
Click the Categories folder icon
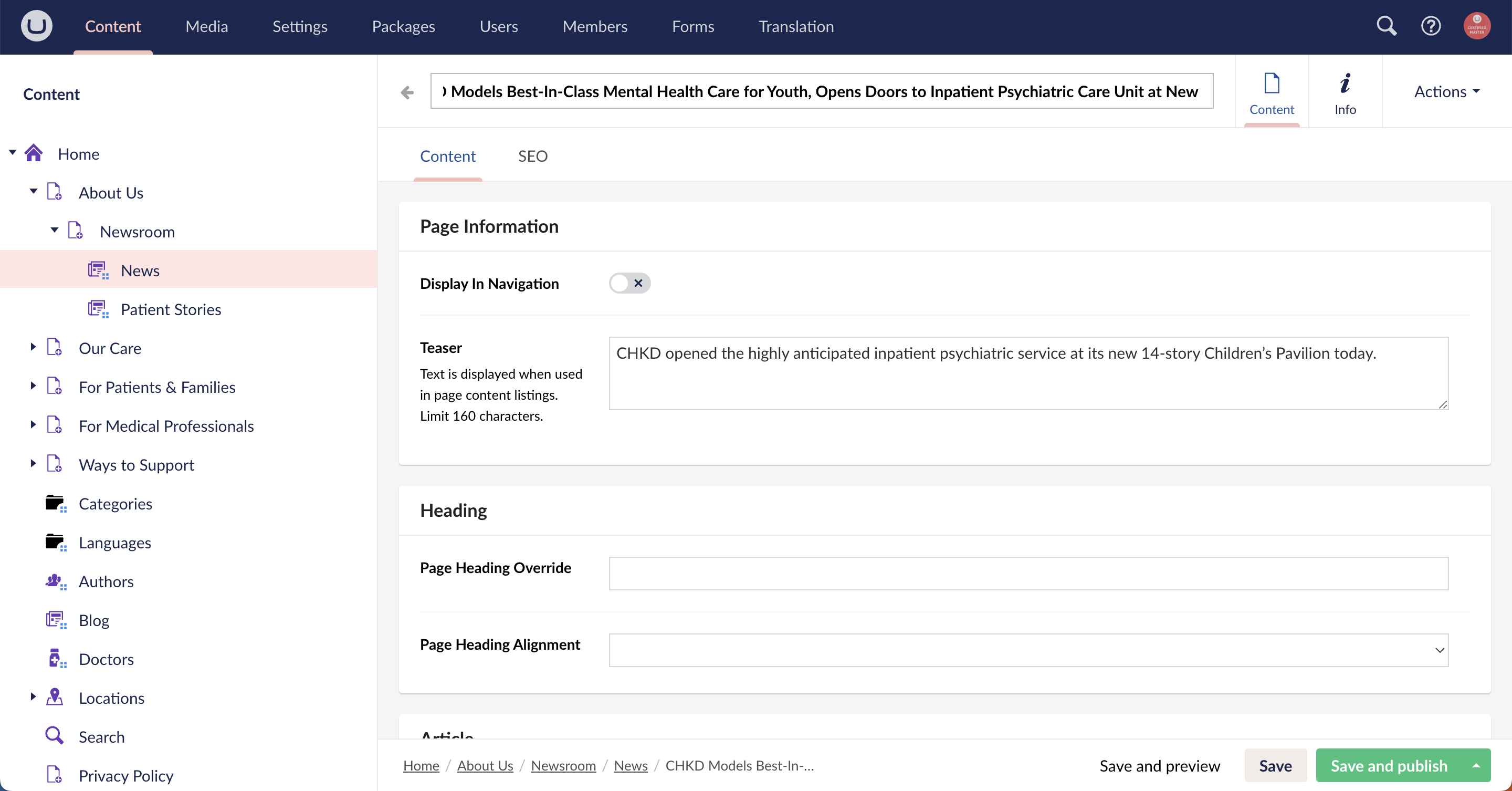(x=55, y=503)
